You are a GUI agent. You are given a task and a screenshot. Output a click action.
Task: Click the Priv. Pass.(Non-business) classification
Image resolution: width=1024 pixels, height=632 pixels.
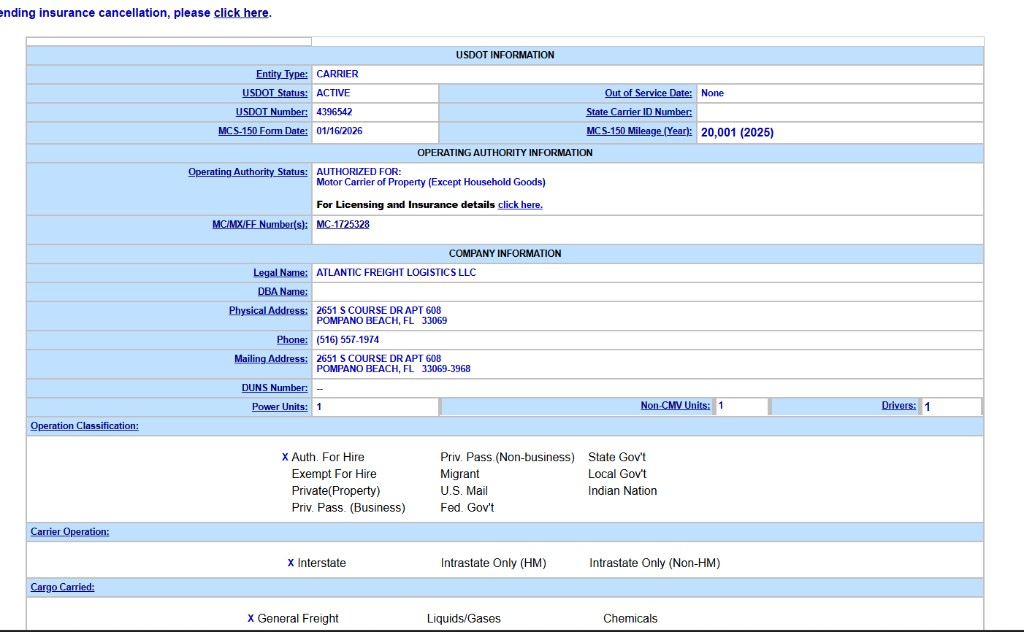point(507,457)
